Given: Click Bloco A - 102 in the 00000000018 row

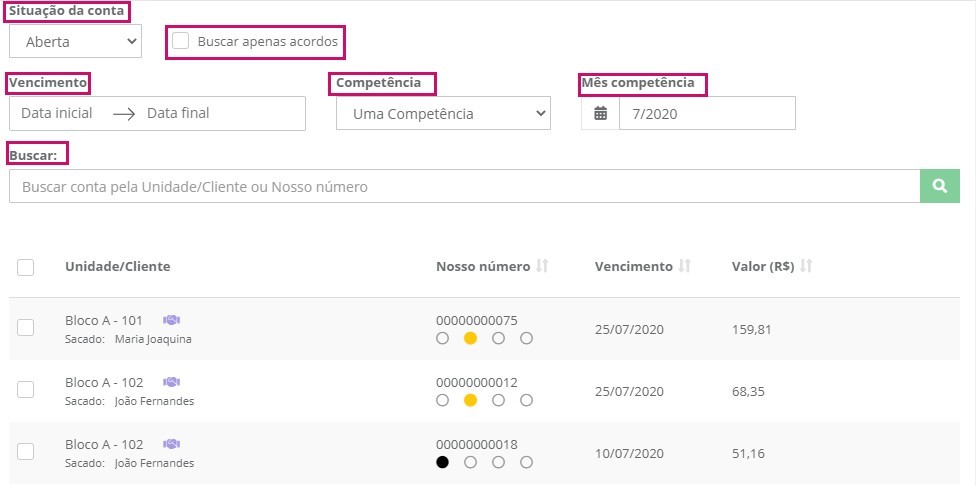Looking at the screenshot, I should [x=104, y=444].
